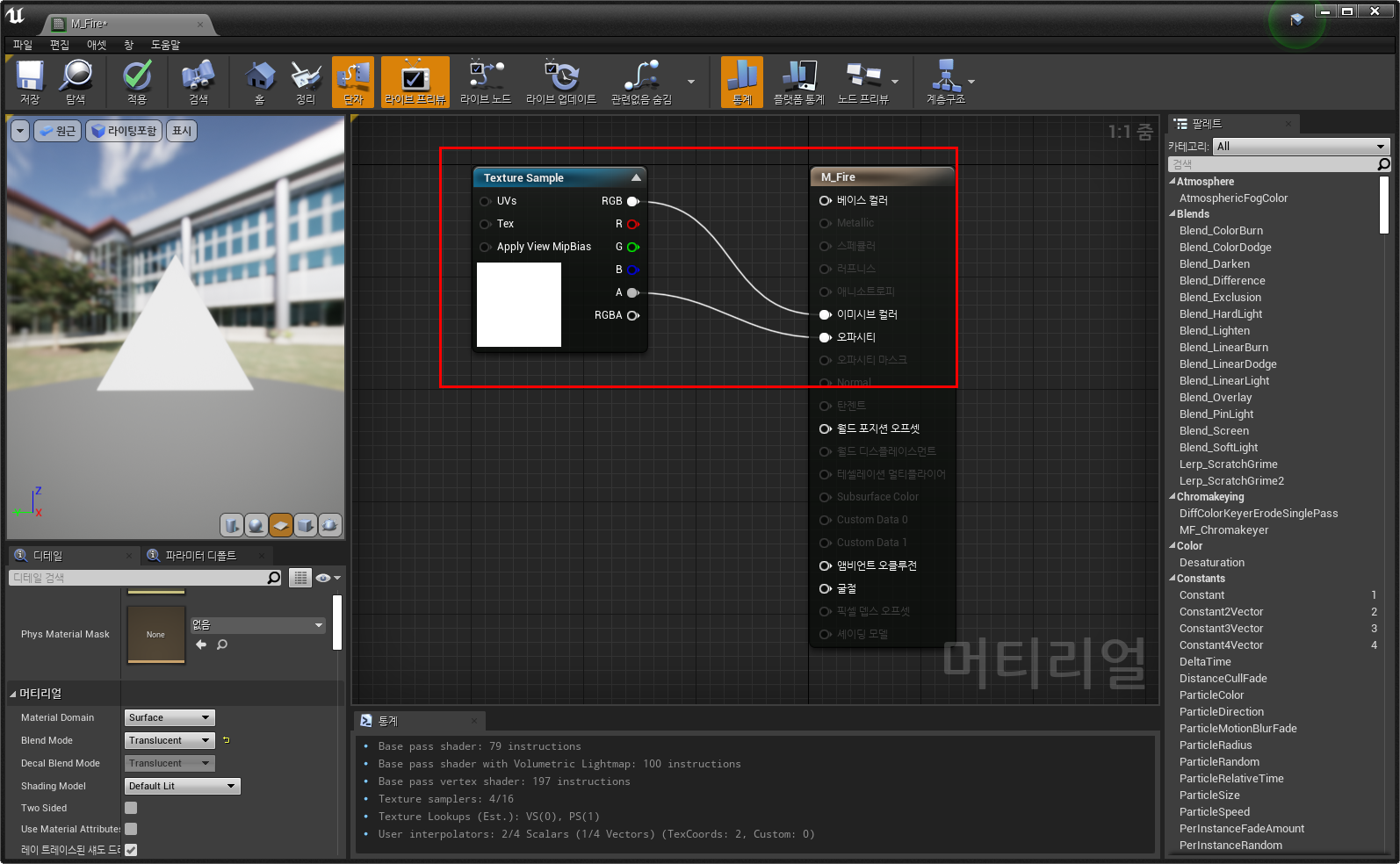
Task: Collapse the Blends category in palette
Action: point(1173,214)
